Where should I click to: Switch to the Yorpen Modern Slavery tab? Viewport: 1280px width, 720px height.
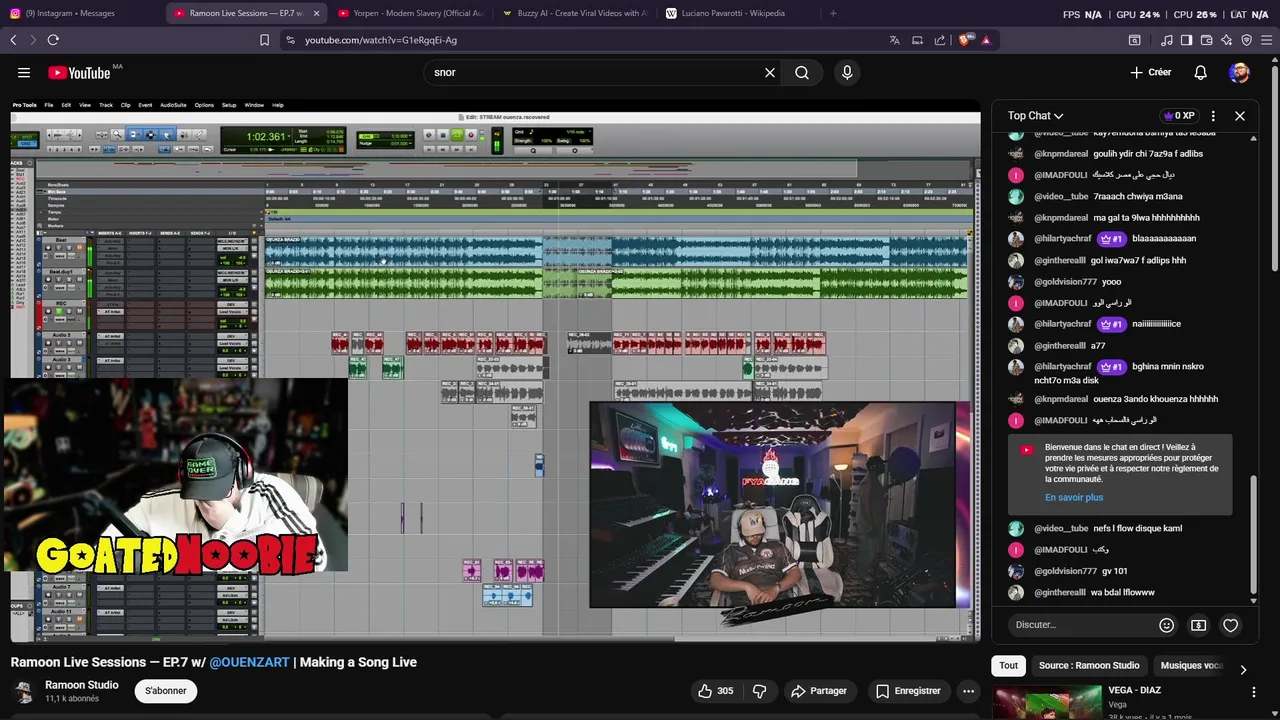point(410,13)
